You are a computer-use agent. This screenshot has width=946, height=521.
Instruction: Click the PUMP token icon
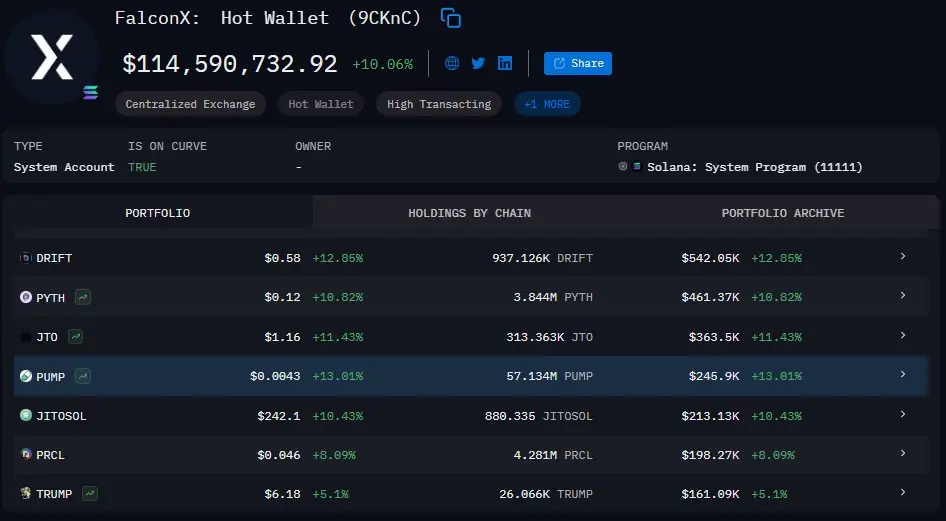(x=26, y=376)
